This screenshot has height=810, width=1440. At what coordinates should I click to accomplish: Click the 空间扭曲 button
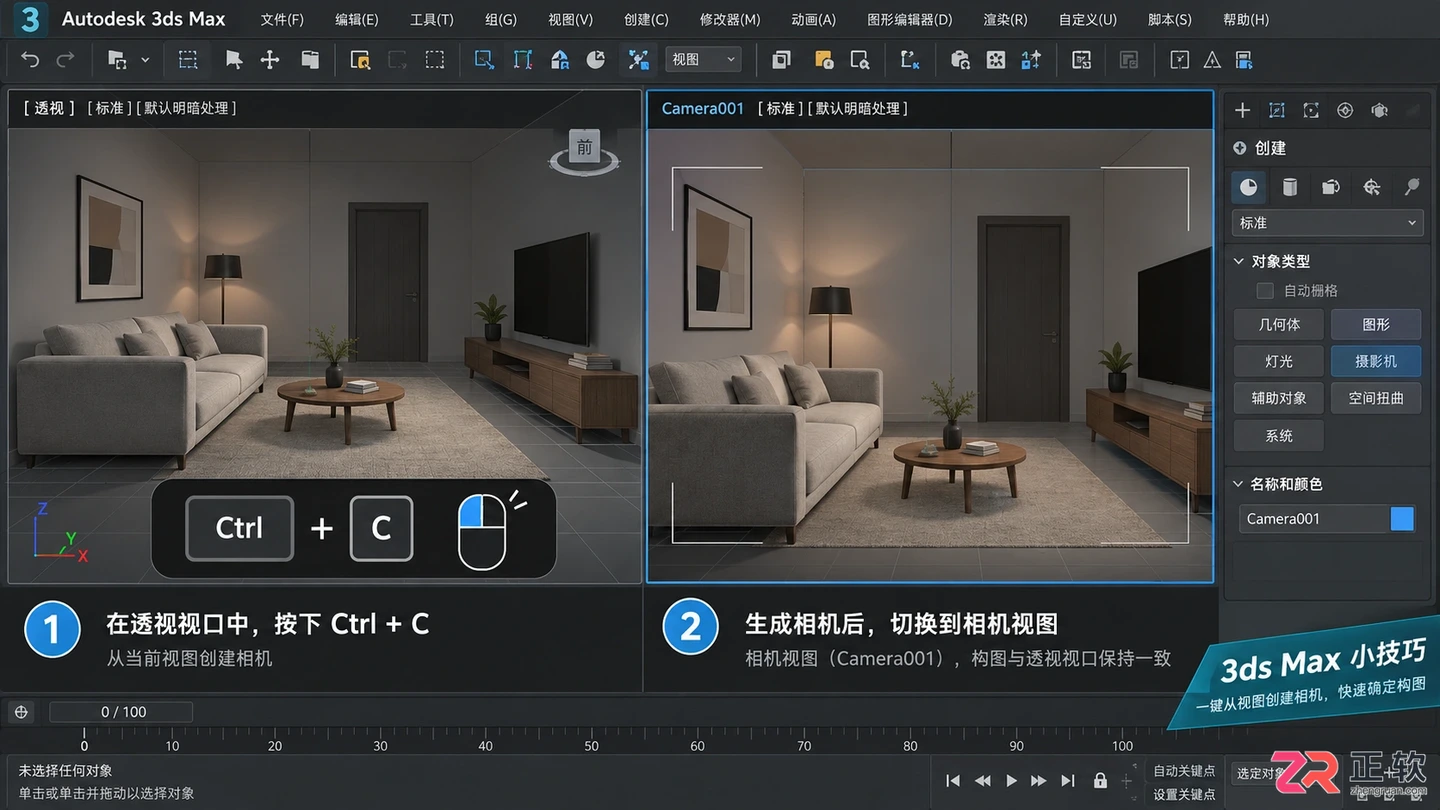[x=1376, y=398]
